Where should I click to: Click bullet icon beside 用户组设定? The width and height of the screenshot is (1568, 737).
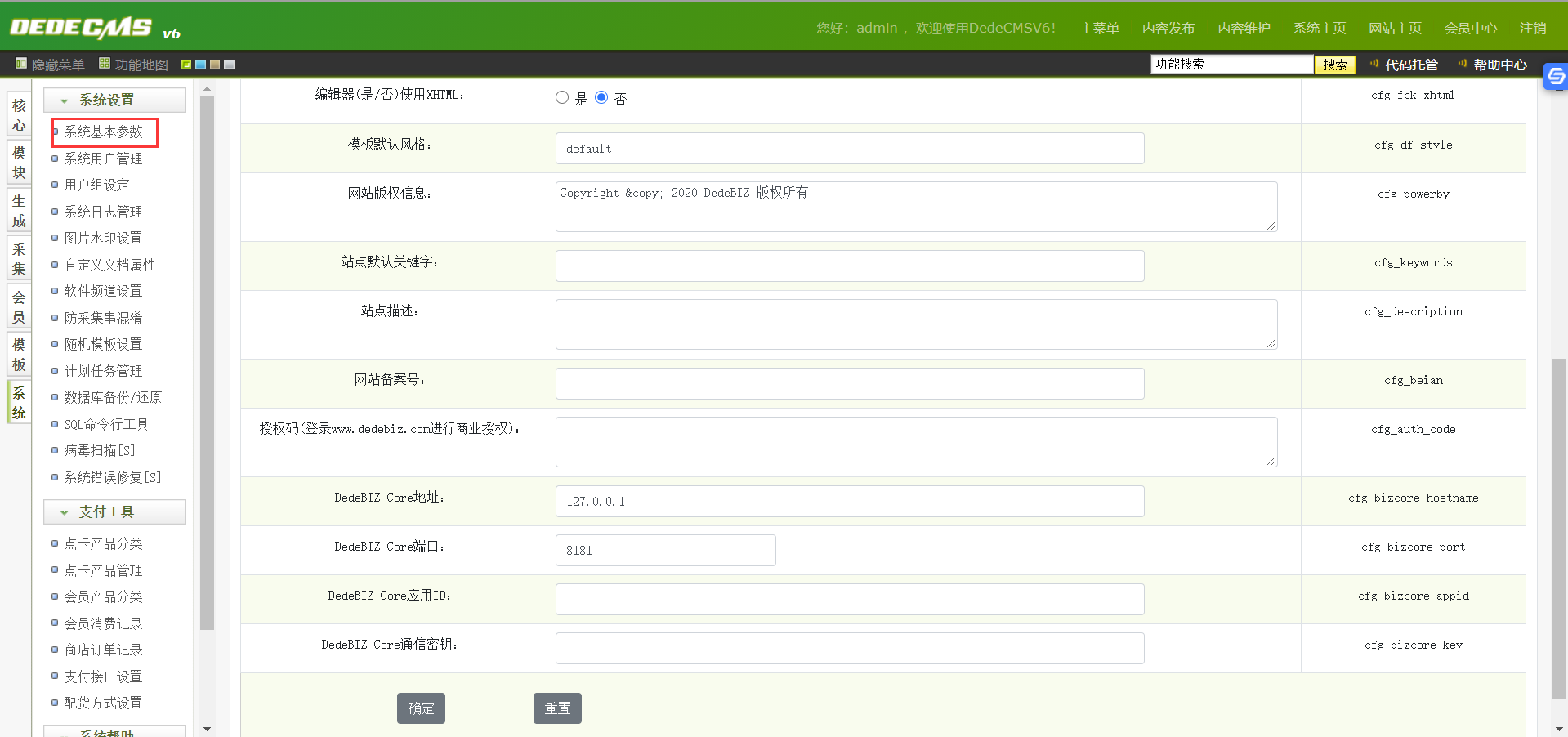55,185
